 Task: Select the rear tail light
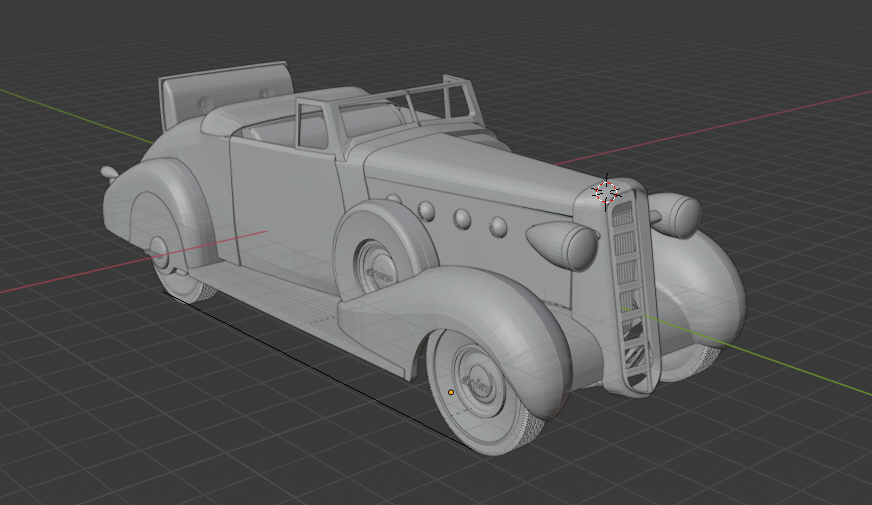pos(110,173)
